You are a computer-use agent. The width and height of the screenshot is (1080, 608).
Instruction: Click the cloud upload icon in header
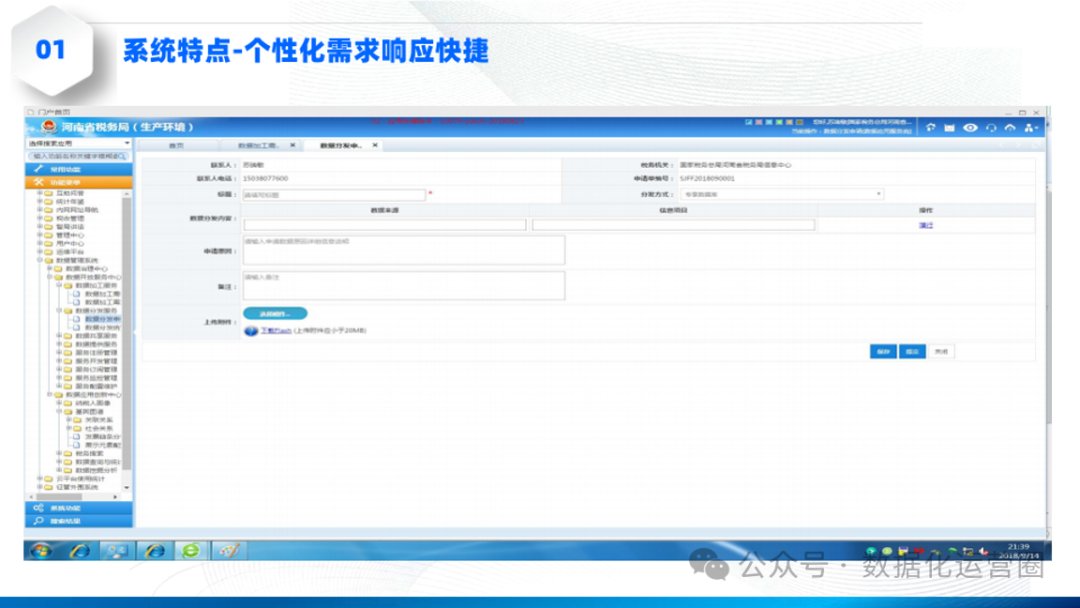[1010, 127]
